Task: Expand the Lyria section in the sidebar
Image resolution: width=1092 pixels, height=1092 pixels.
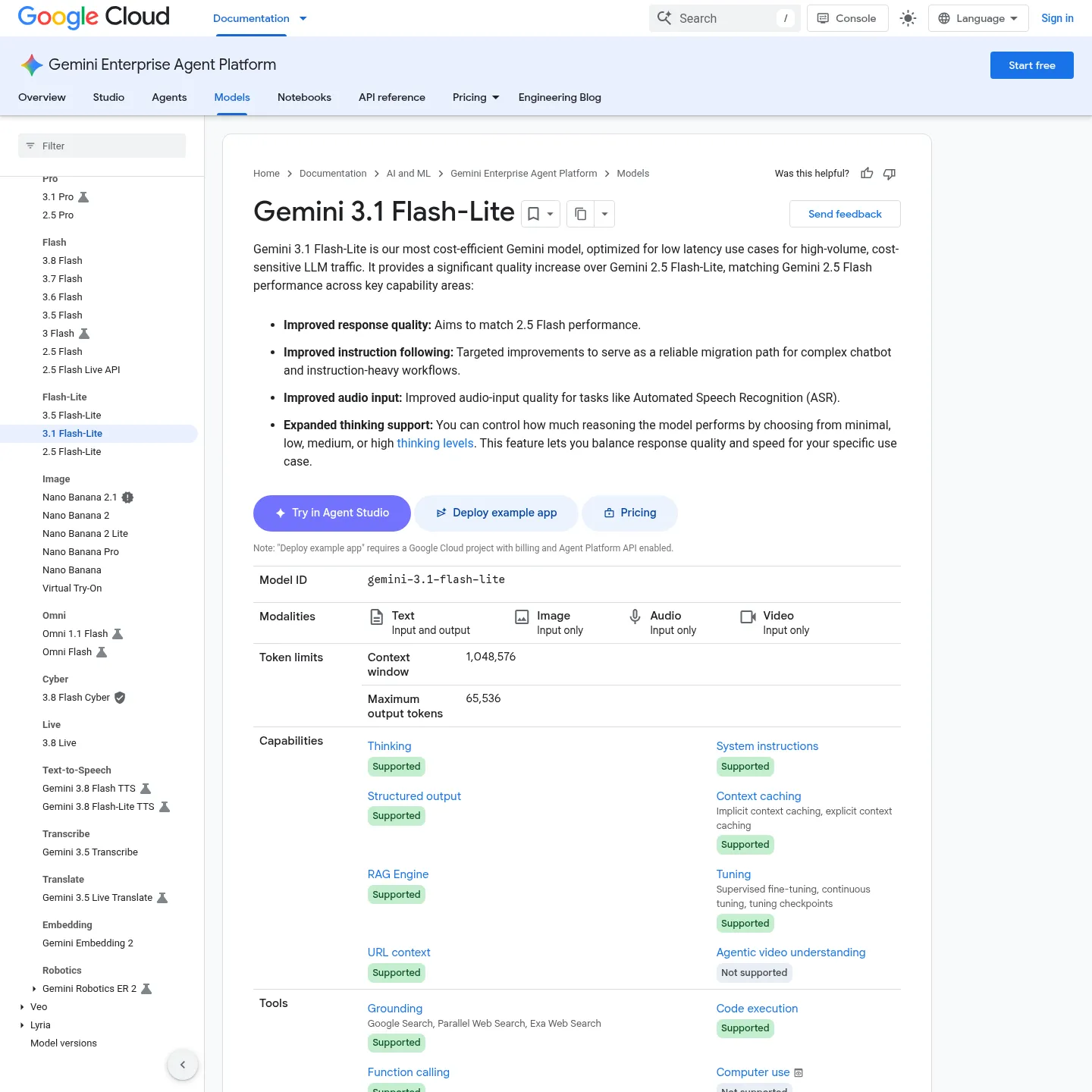Action: coord(22,1025)
